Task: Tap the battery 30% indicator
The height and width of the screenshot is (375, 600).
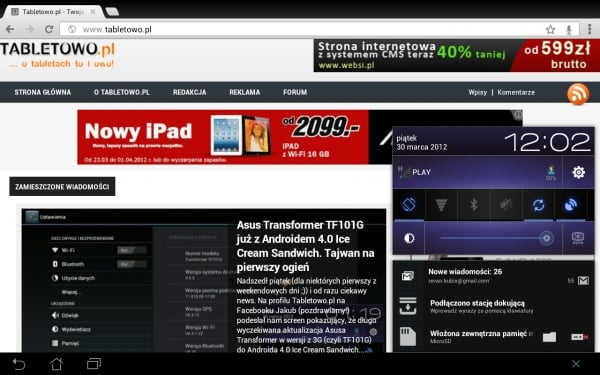Action: click(551, 173)
